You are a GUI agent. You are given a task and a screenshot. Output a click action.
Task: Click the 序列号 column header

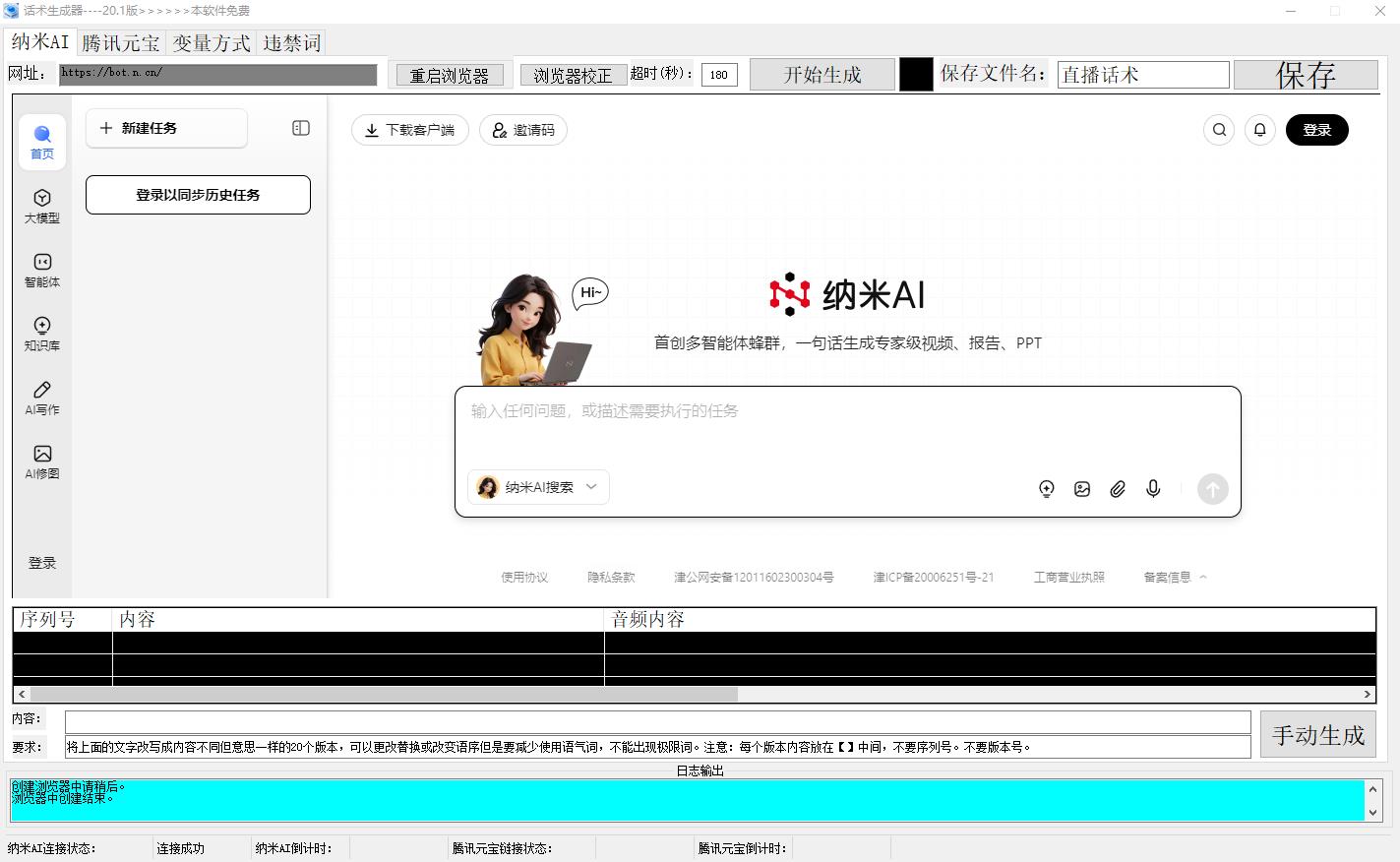coord(63,620)
